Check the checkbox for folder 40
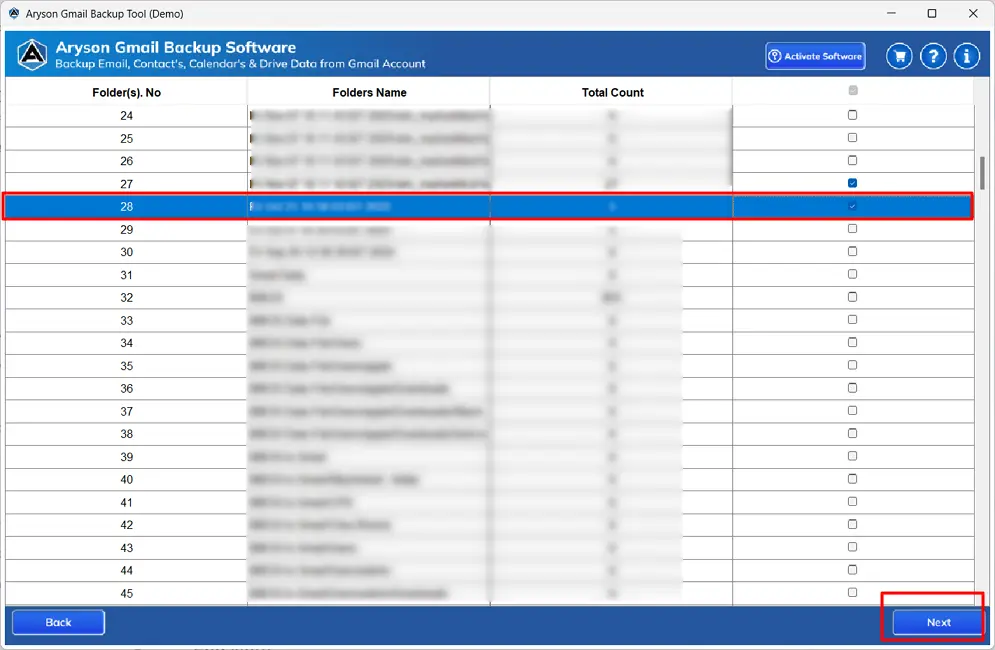Image resolution: width=995 pixels, height=650 pixels. point(852,479)
